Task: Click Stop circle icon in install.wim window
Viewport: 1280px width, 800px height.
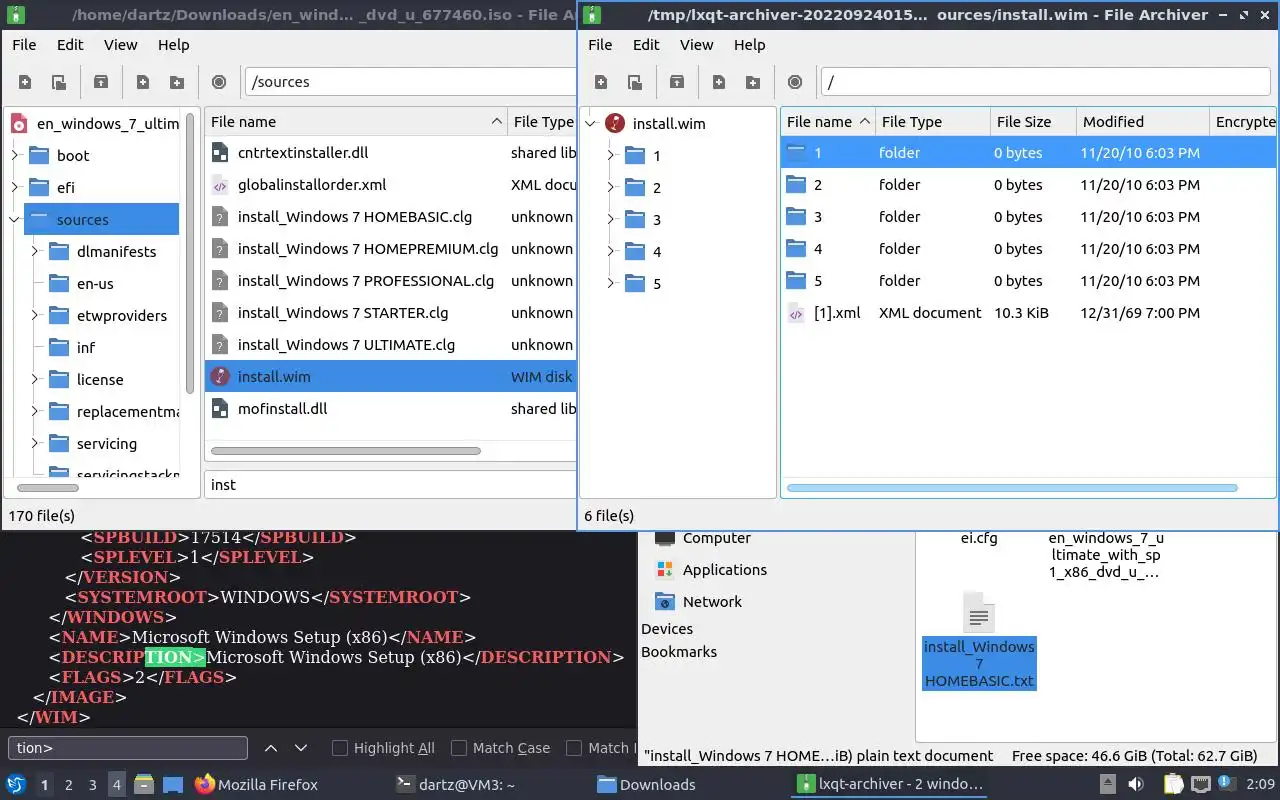Action: 795,82
